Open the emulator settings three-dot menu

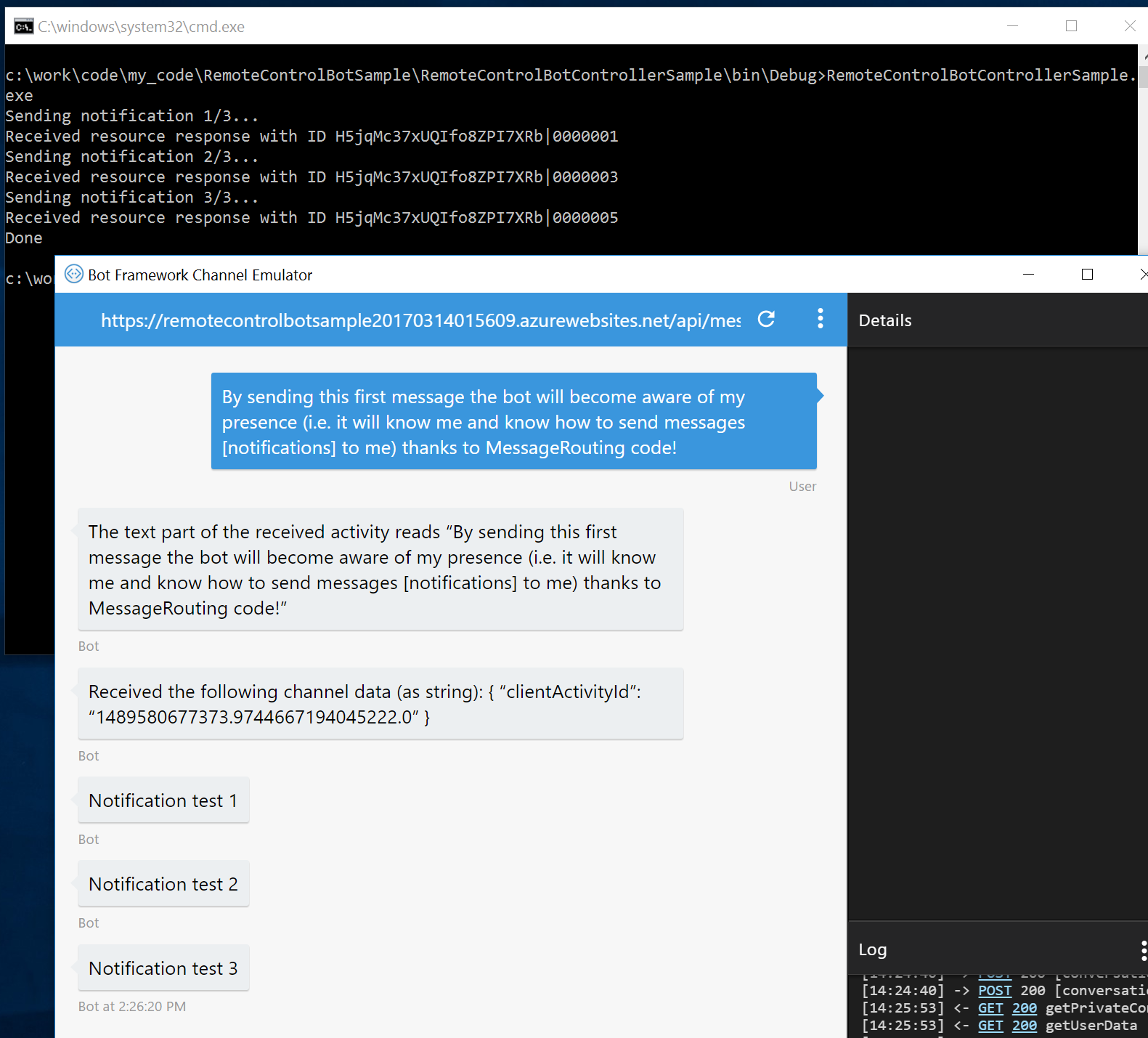[821, 318]
